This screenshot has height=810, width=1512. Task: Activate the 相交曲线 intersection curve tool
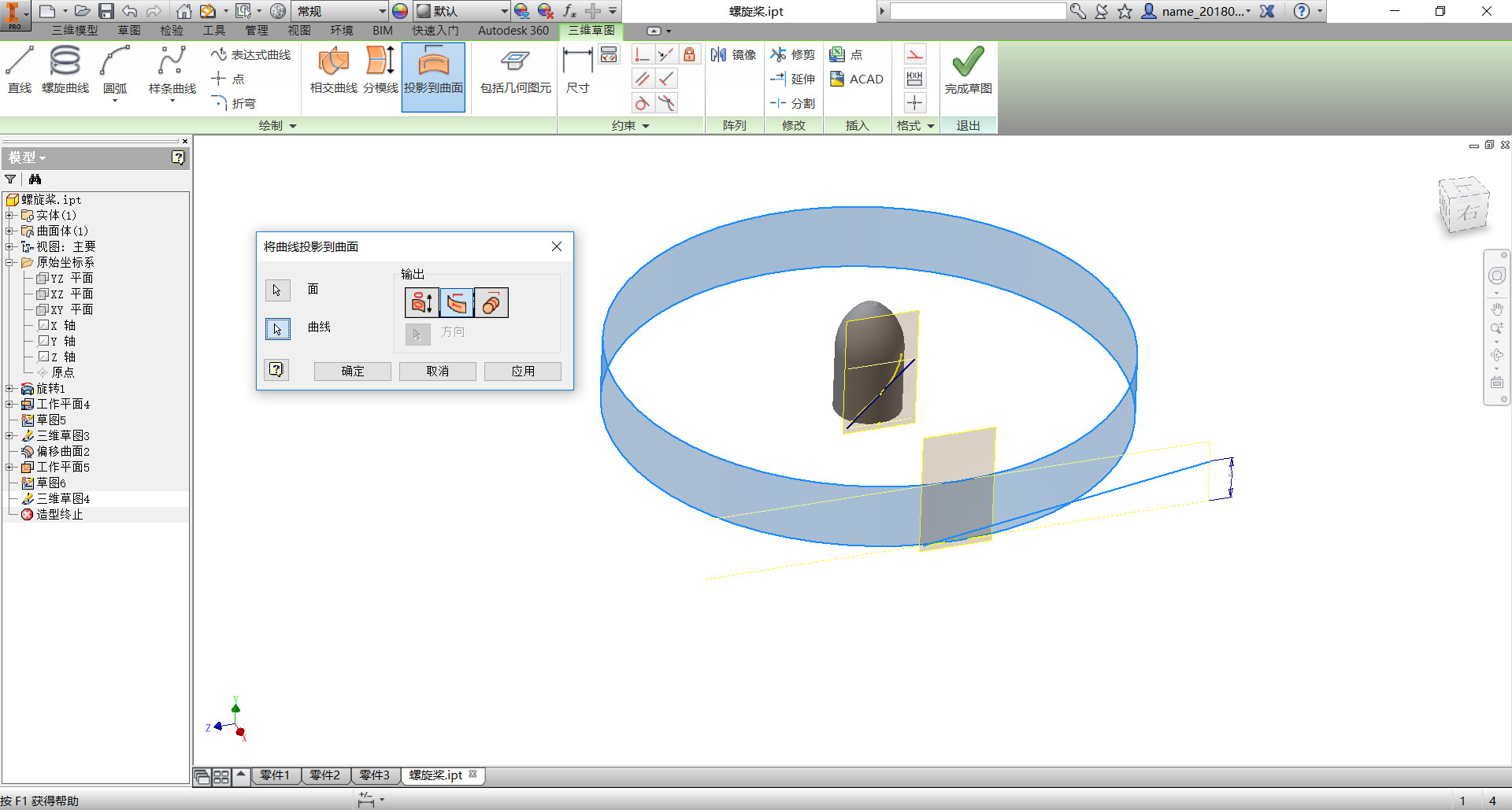(x=334, y=69)
